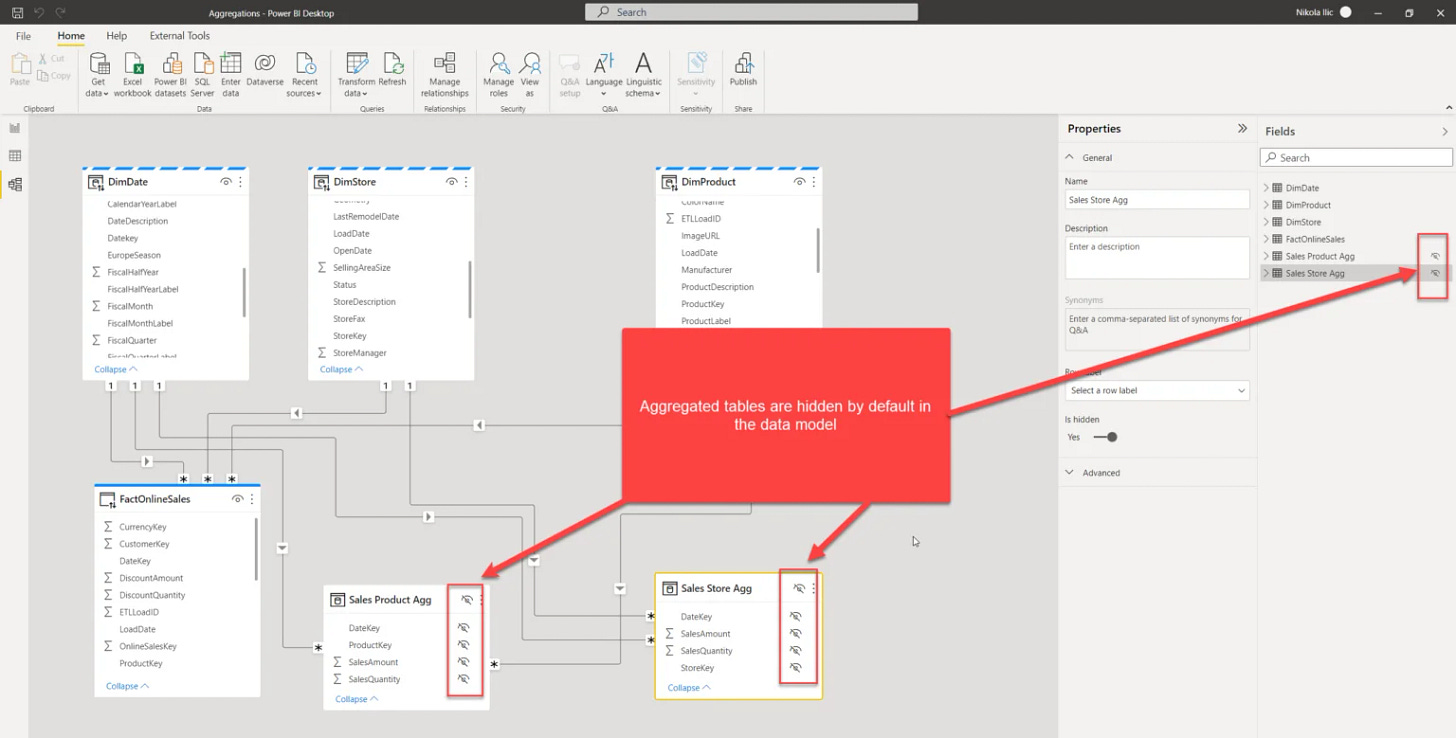This screenshot has height=738, width=1456.
Task: Switch to Report view in left sidebar
Action: (15, 128)
